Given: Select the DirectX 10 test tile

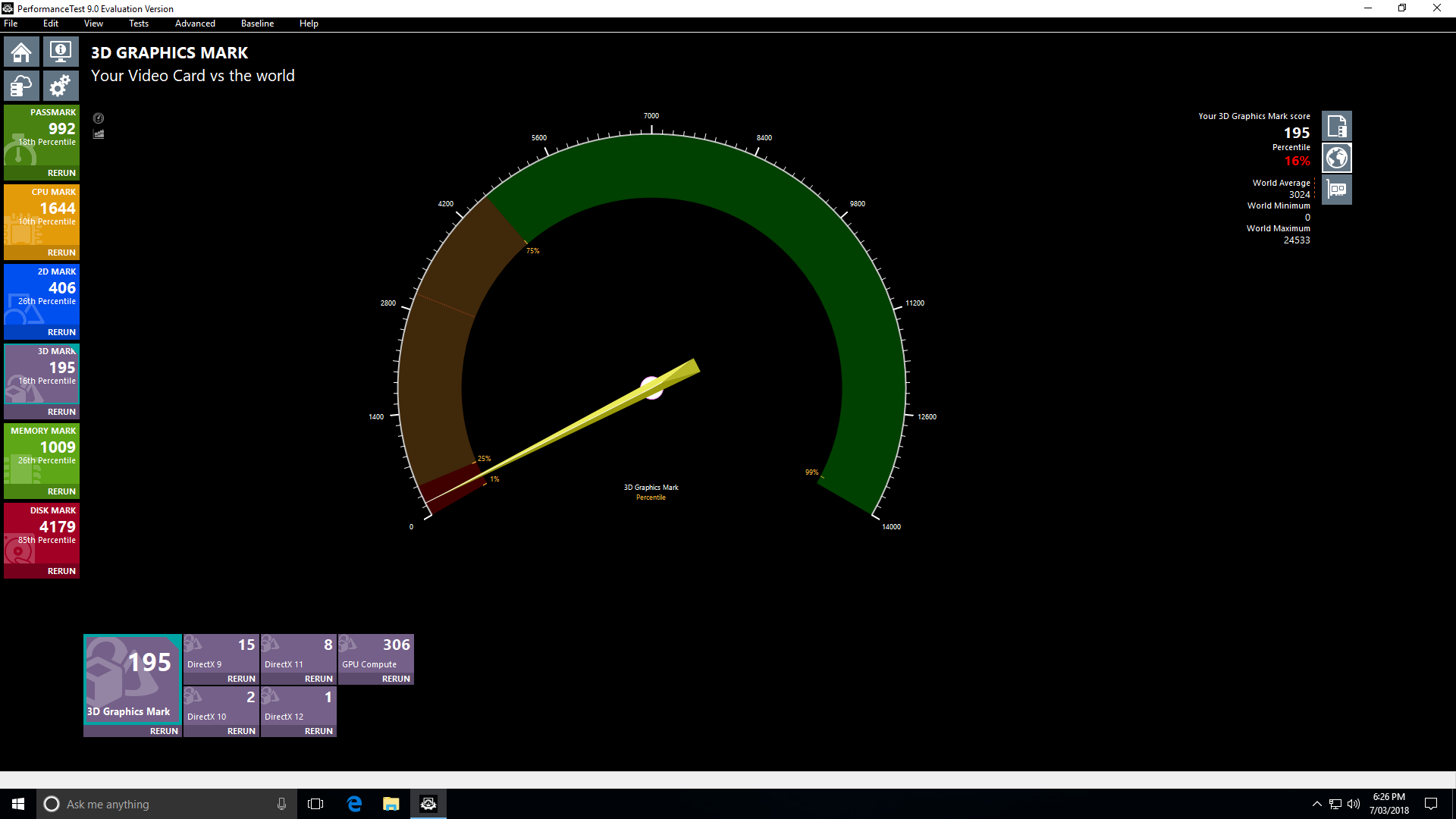Looking at the screenshot, I should [221, 705].
